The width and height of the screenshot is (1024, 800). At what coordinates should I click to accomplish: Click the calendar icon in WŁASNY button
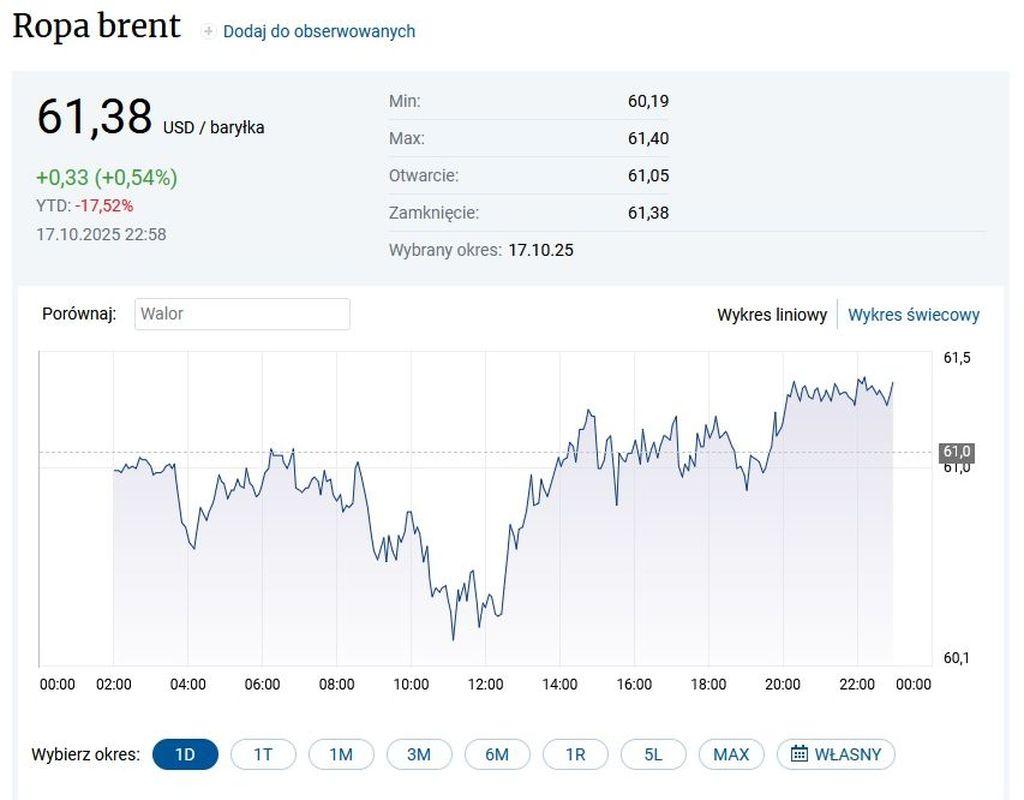point(799,754)
